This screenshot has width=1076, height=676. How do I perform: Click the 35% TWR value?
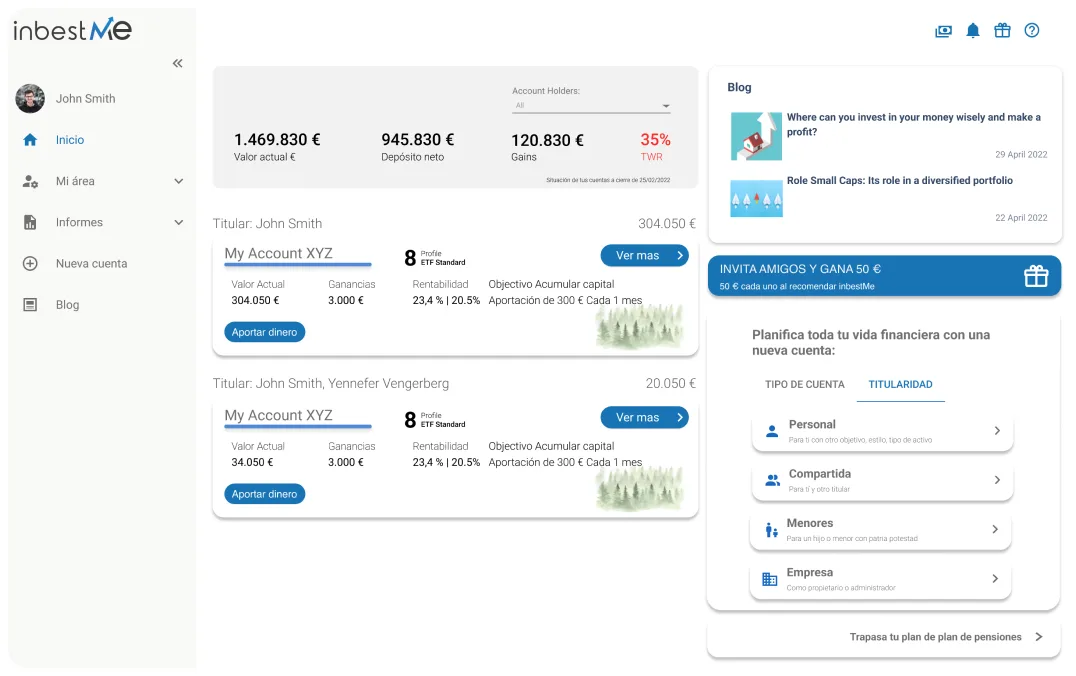coord(655,140)
